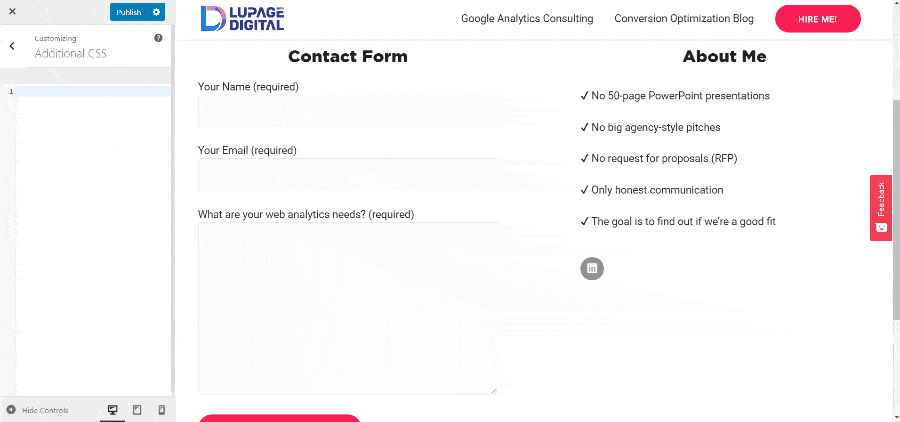
Task: Click the Publish button
Action: pos(129,12)
